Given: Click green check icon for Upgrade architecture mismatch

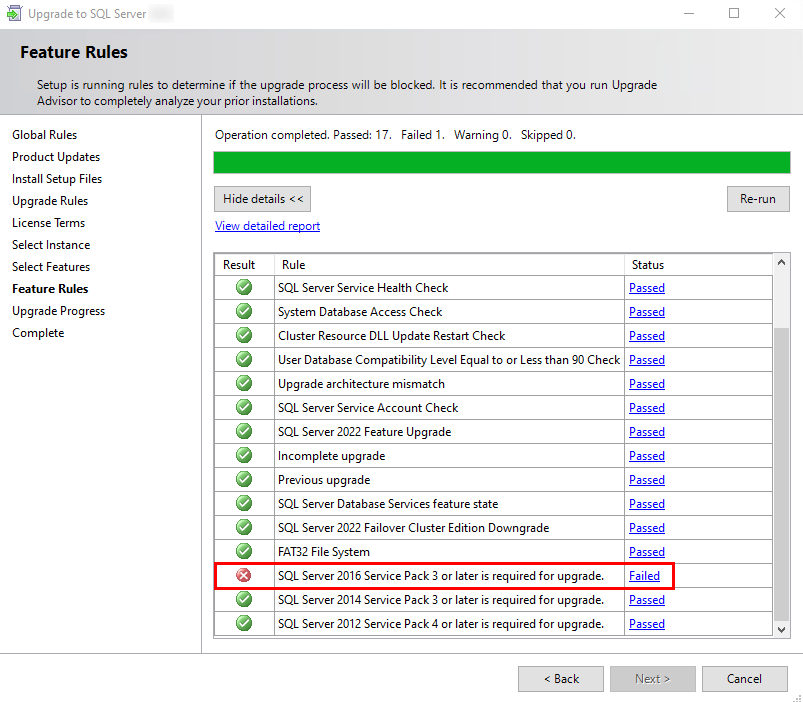Looking at the screenshot, I should point(244,384).
